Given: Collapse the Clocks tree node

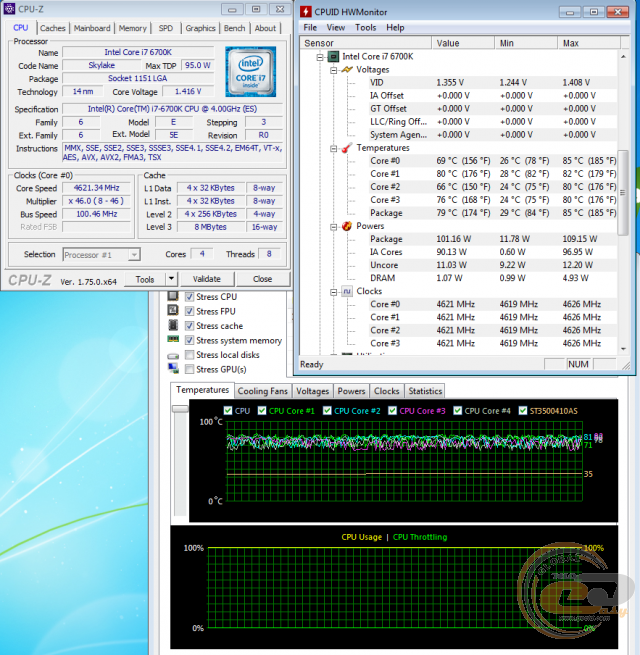Looking at the screenshot, I should (x=333, y=292).
